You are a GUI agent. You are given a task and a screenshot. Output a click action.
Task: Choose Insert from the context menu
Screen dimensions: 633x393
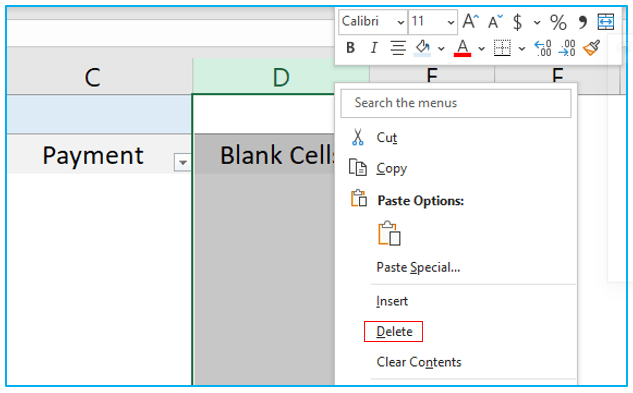392,301
